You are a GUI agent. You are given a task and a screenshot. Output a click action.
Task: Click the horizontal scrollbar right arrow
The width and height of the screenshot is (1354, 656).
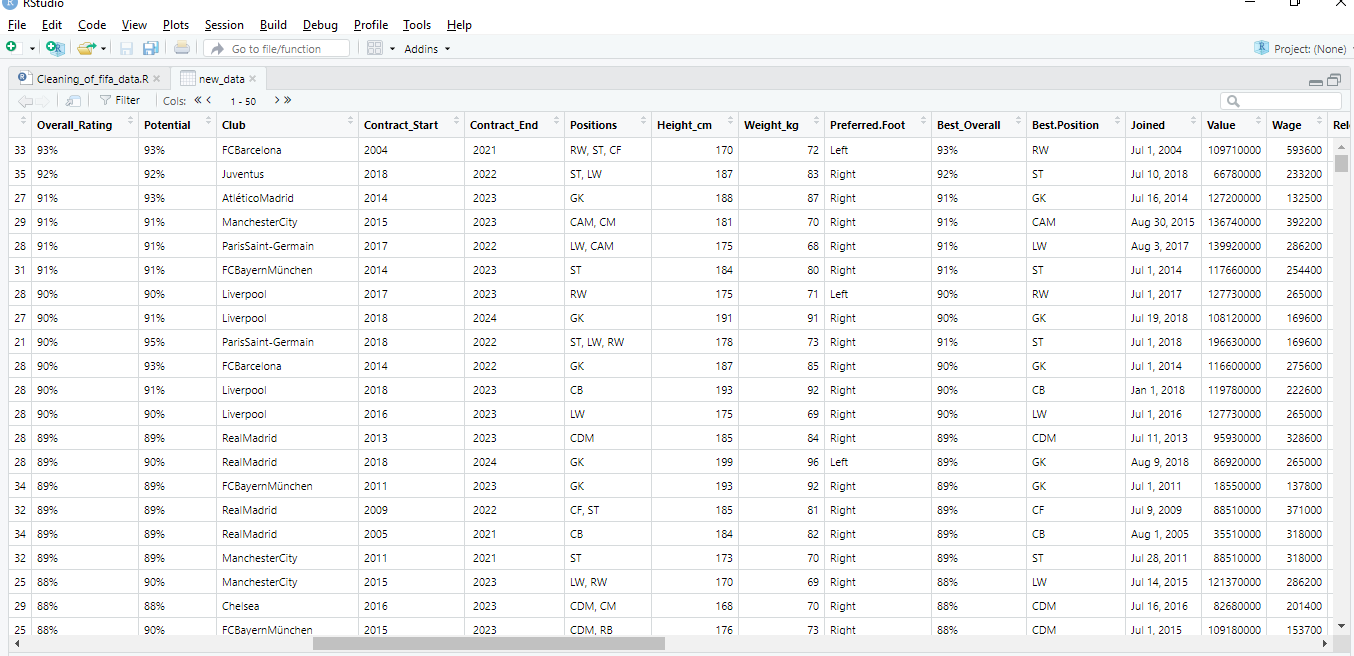[1327, 644]
